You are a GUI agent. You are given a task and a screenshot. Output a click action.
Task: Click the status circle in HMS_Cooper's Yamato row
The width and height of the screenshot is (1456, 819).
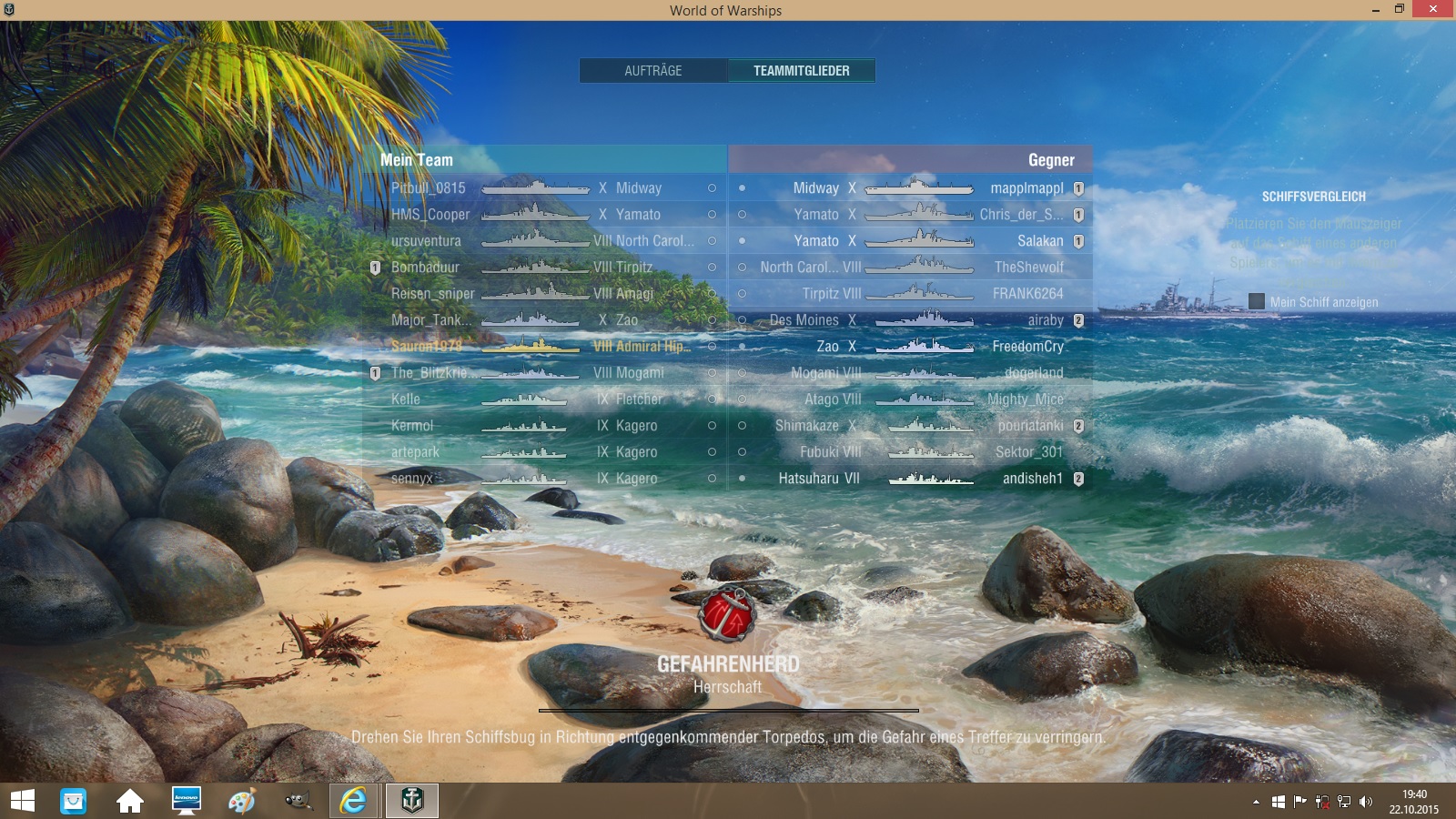tap(712, 215)
